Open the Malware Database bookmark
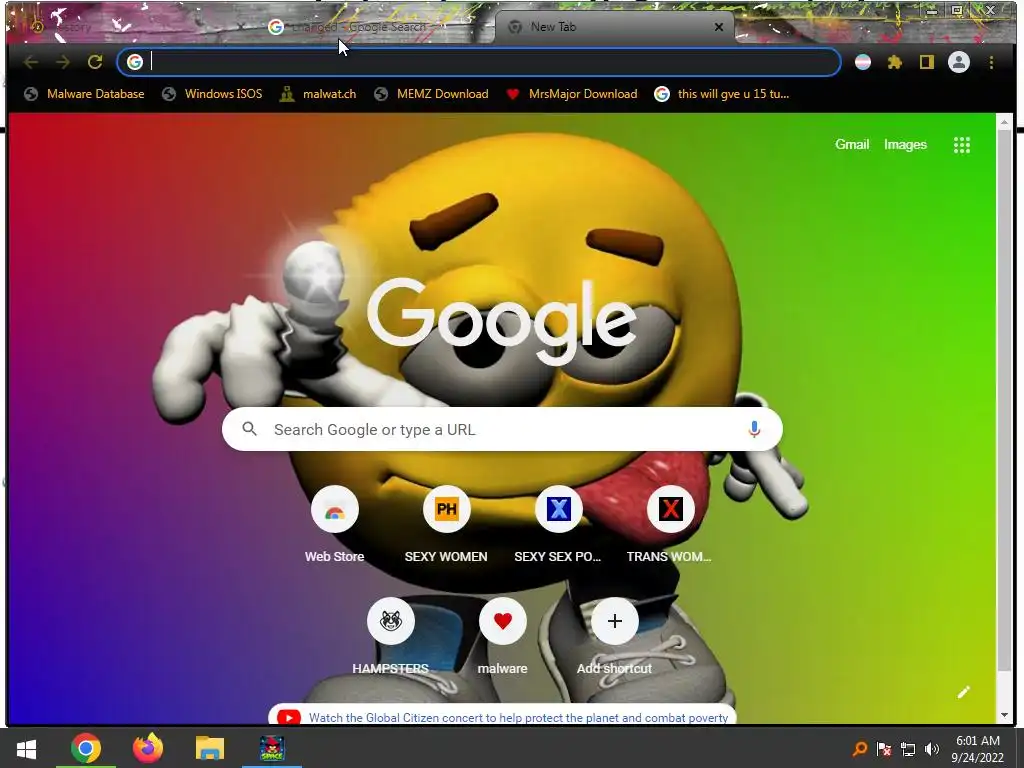 (84, 94)
